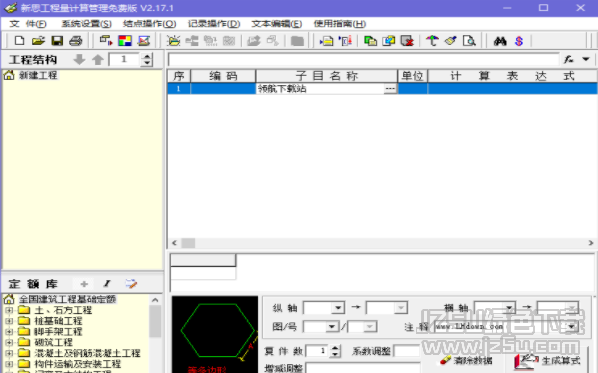Open the 记录操作(D) menu

coord(214,24)
